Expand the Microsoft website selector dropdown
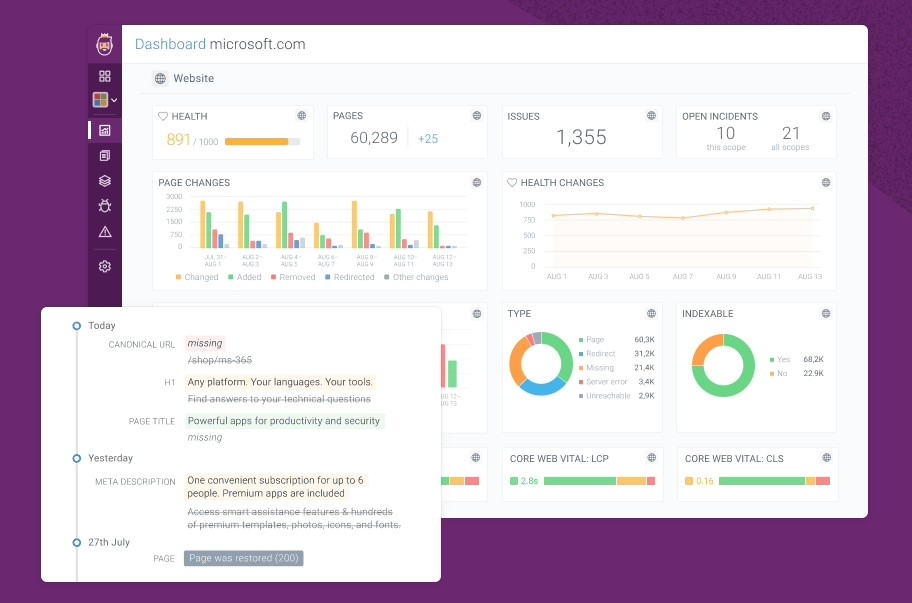Screen dimensions: 912x603 [x=105, y=100]
